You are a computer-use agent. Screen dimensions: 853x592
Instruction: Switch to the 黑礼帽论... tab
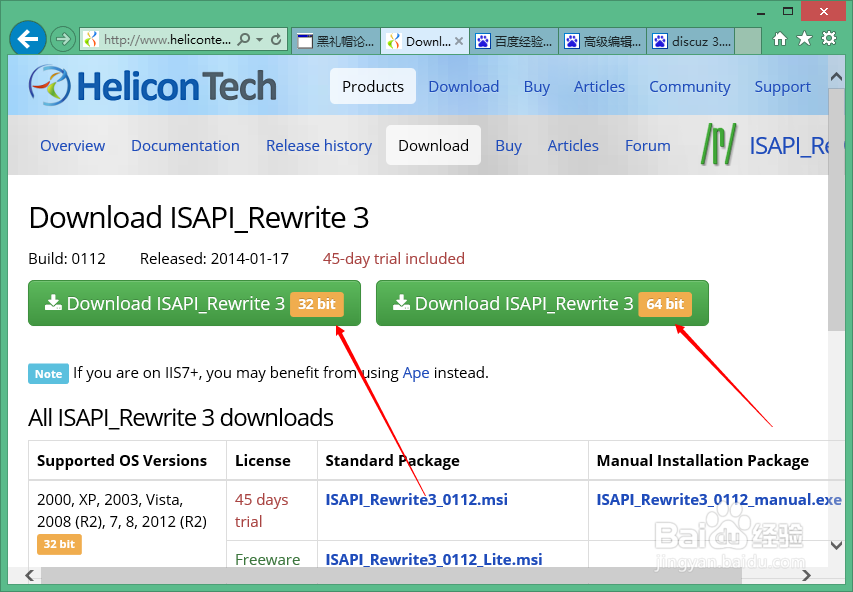[x=336, y=41]
